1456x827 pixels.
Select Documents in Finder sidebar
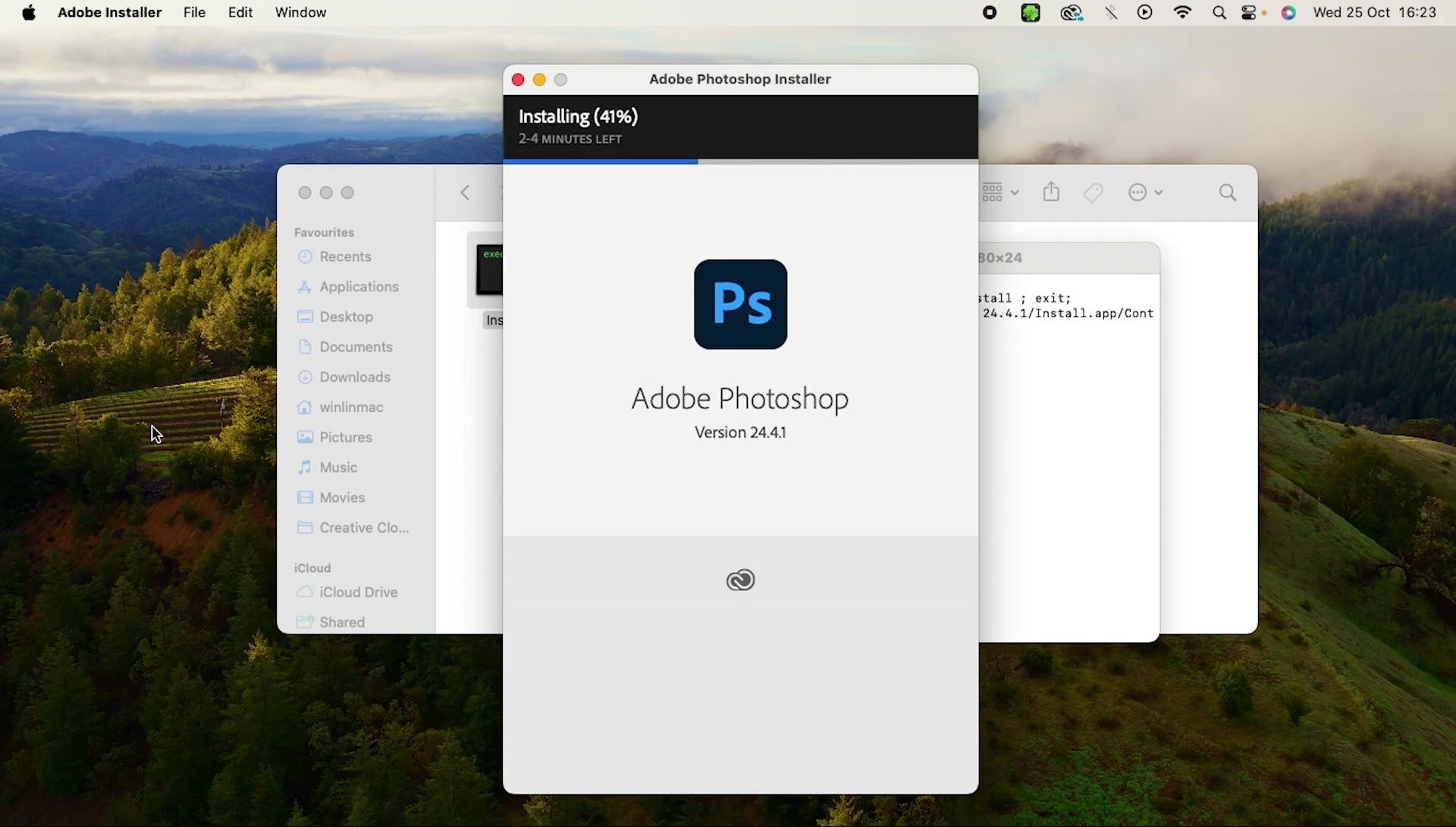pos(355,347)
